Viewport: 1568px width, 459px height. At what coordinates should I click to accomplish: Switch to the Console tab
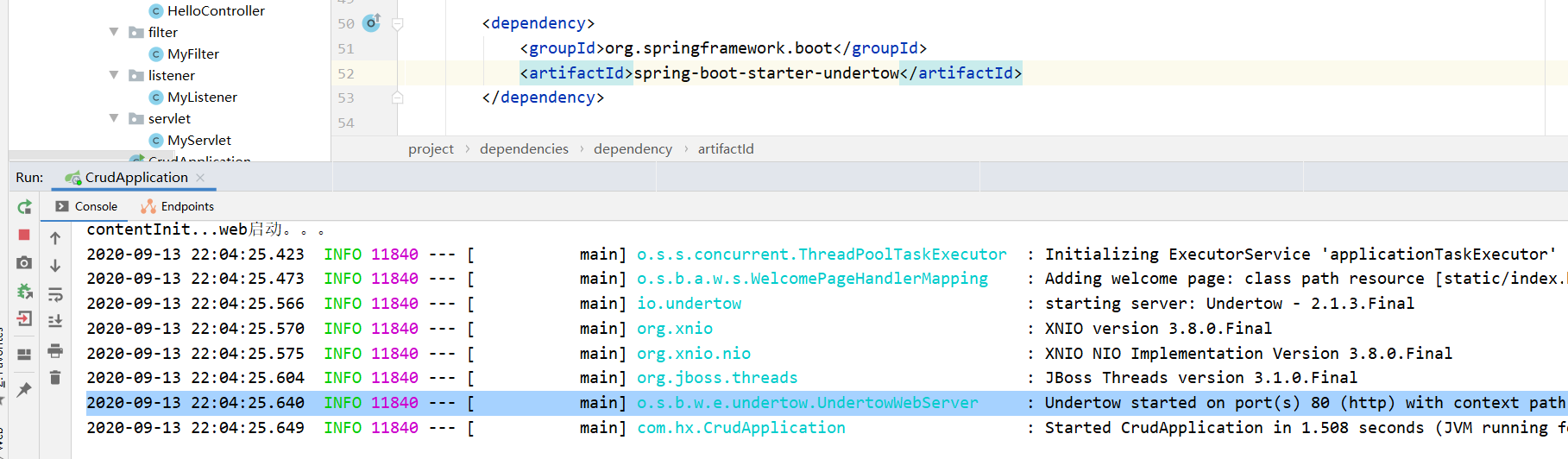coord(86,207)
